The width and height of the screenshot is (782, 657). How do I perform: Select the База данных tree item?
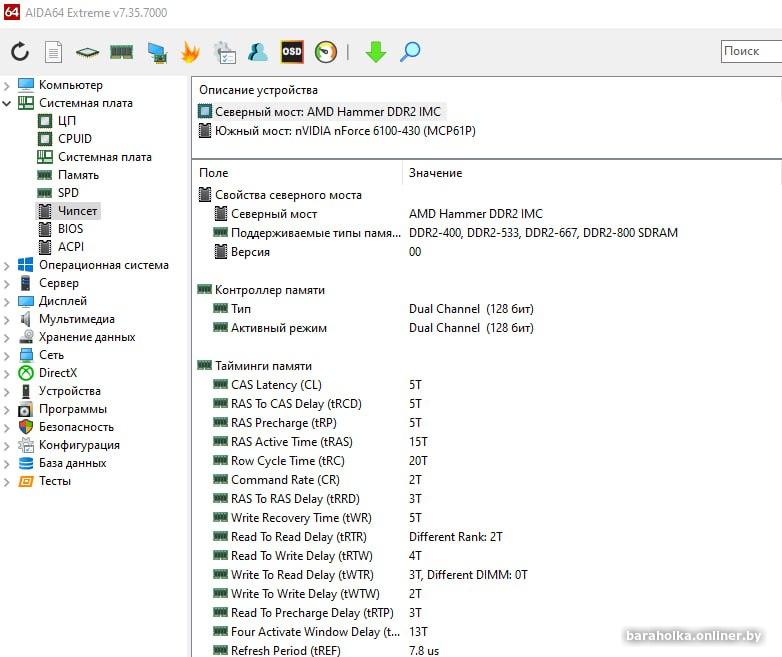(72, 462)
